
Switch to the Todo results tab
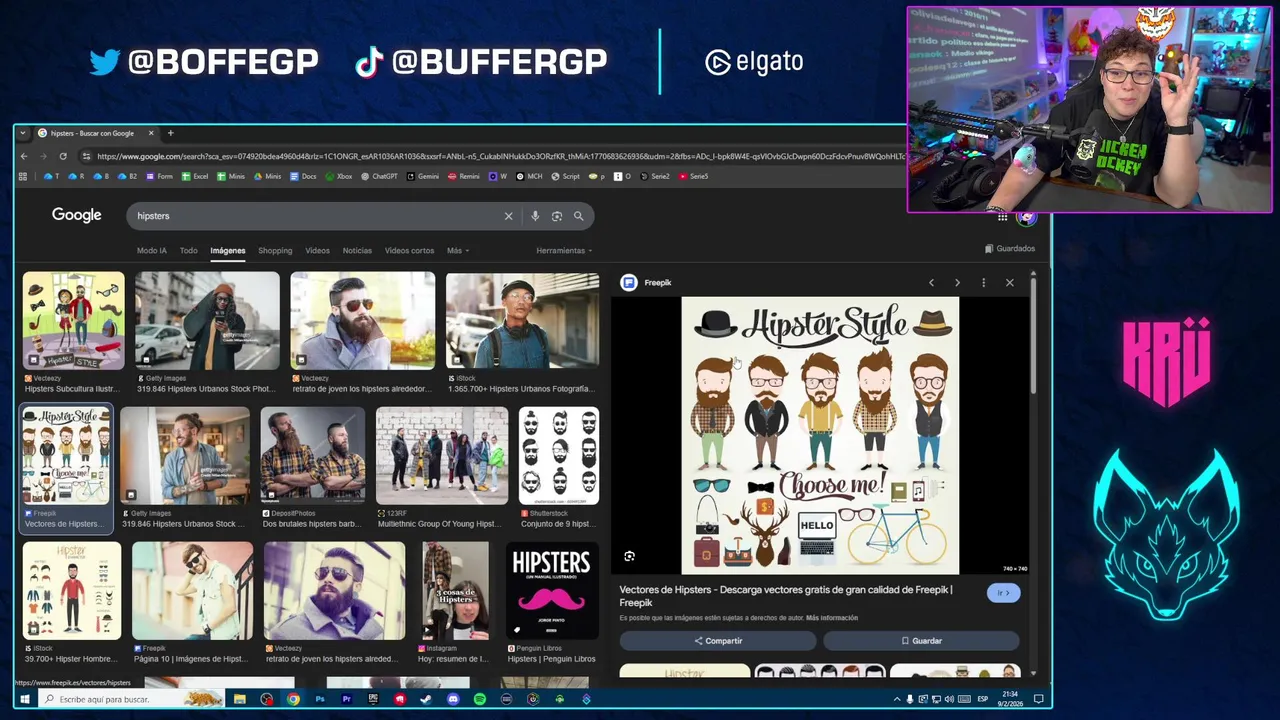pyautogui.click(x=188, y=251)
